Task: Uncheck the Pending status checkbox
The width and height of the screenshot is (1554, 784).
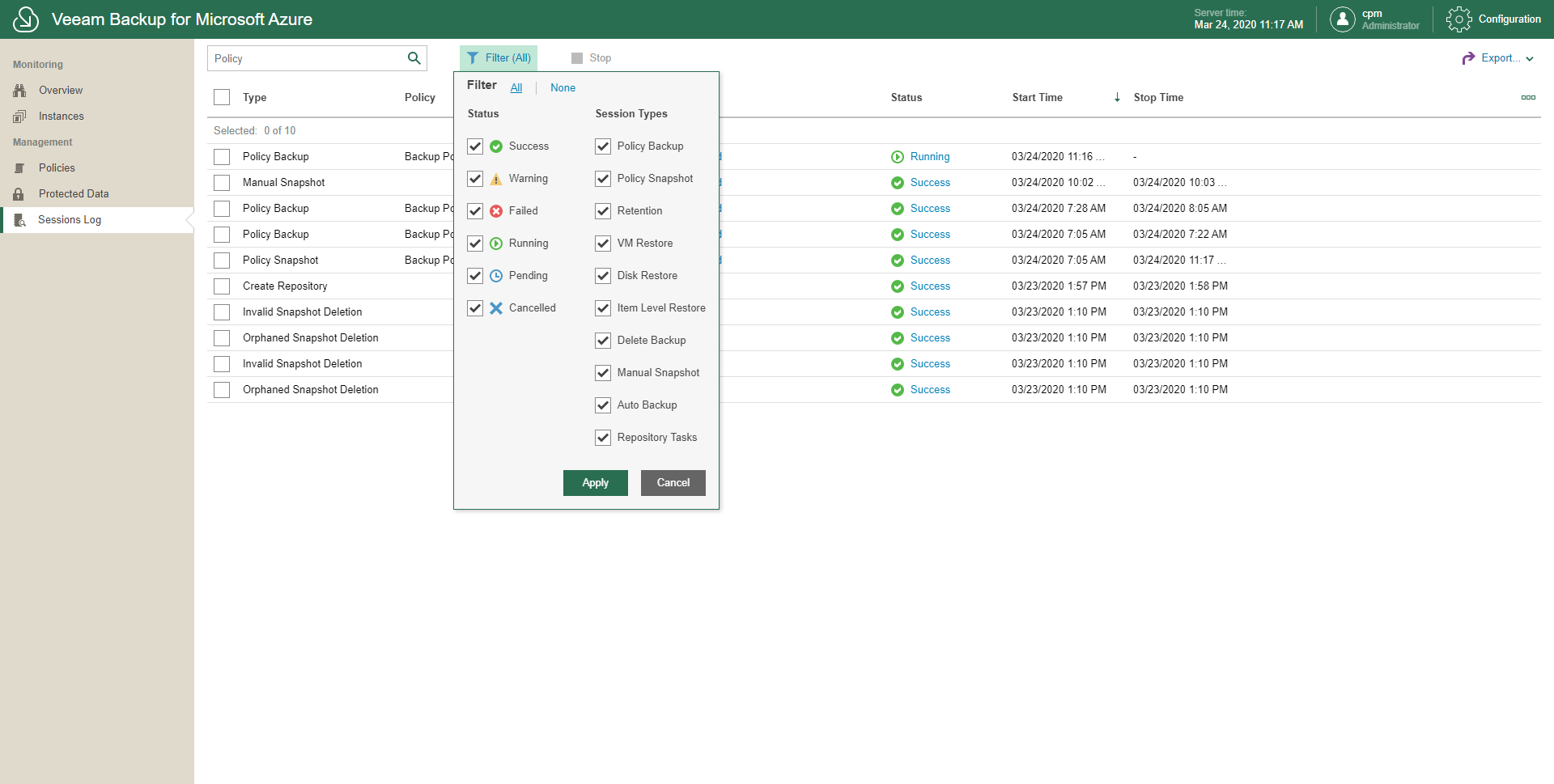Action: [475, 276]
